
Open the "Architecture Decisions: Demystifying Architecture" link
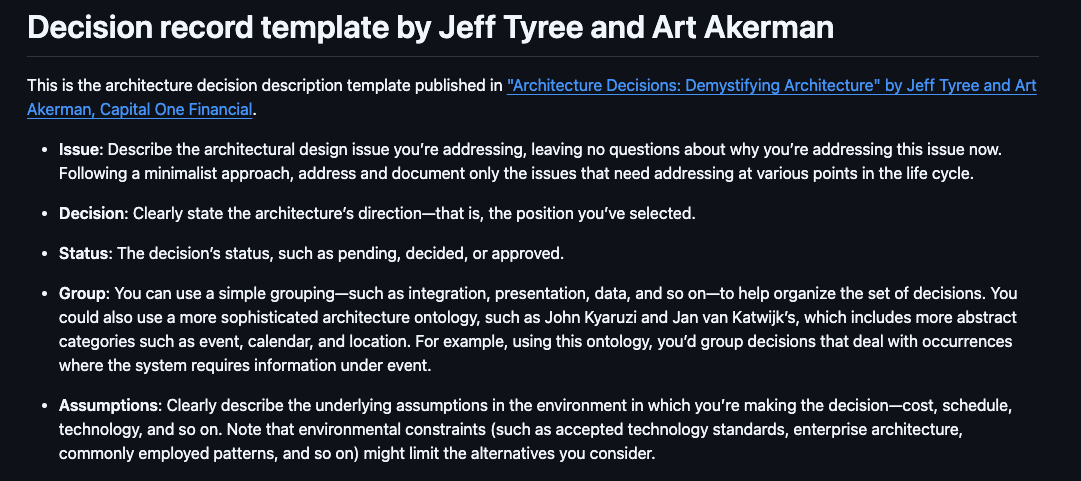point(690,86)
